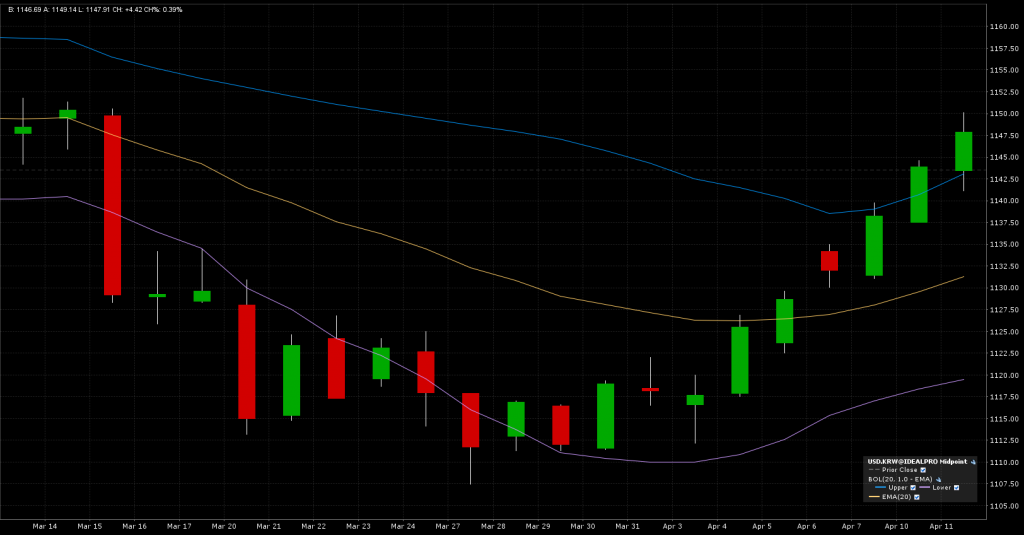Screen dimensions: 1024x535
Task: Click the green candle on Mar 21
Action: (291, 380)
